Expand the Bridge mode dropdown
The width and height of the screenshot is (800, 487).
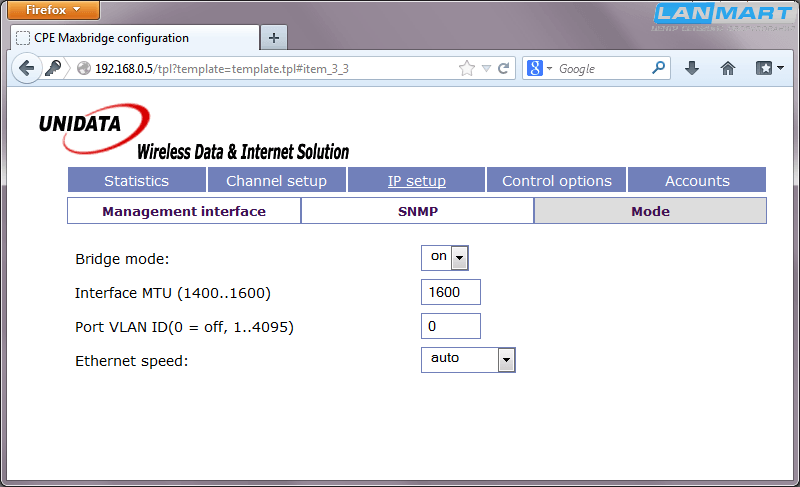click(x=459, y=258)
